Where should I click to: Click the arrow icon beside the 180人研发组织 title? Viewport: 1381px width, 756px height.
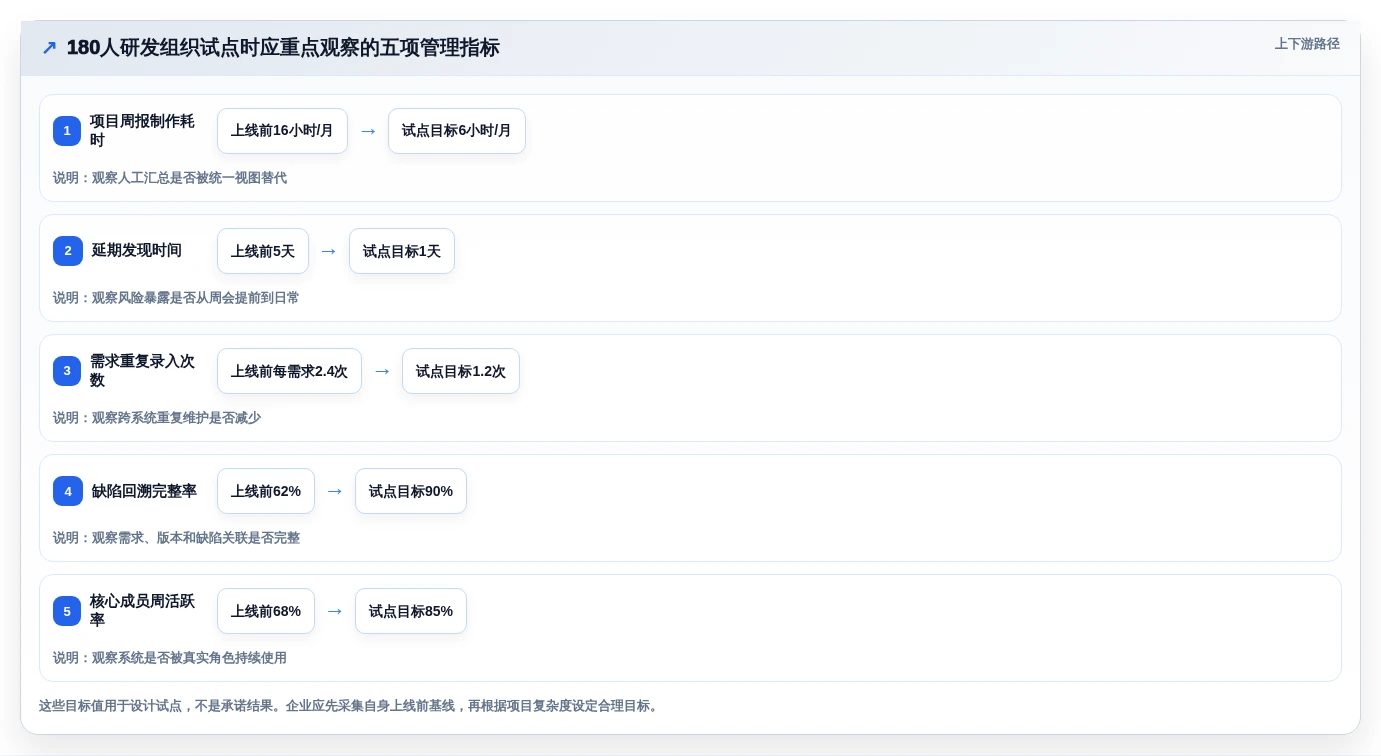(x=49, y=48)
